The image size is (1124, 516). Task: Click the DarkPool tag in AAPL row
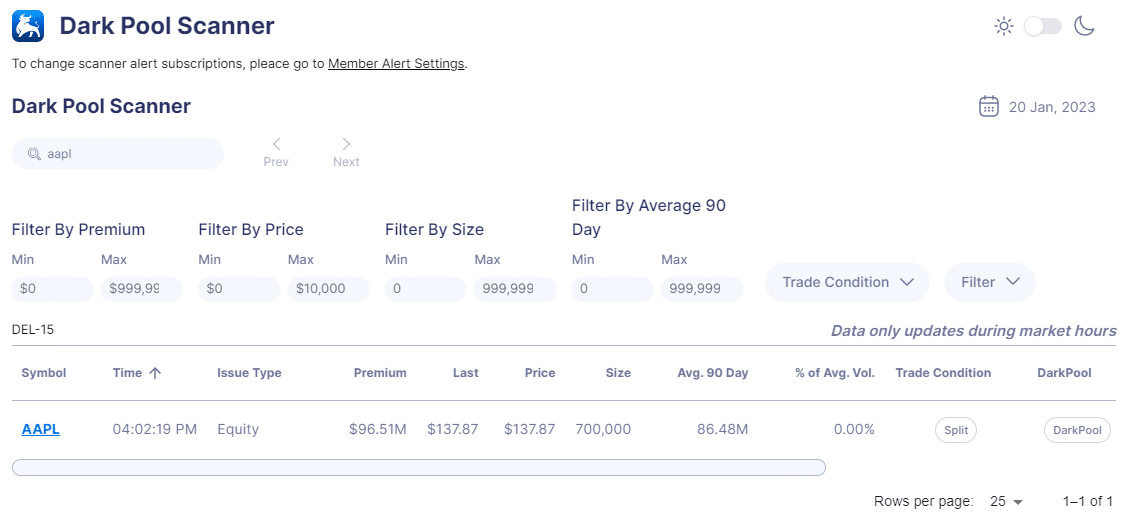1077,430
